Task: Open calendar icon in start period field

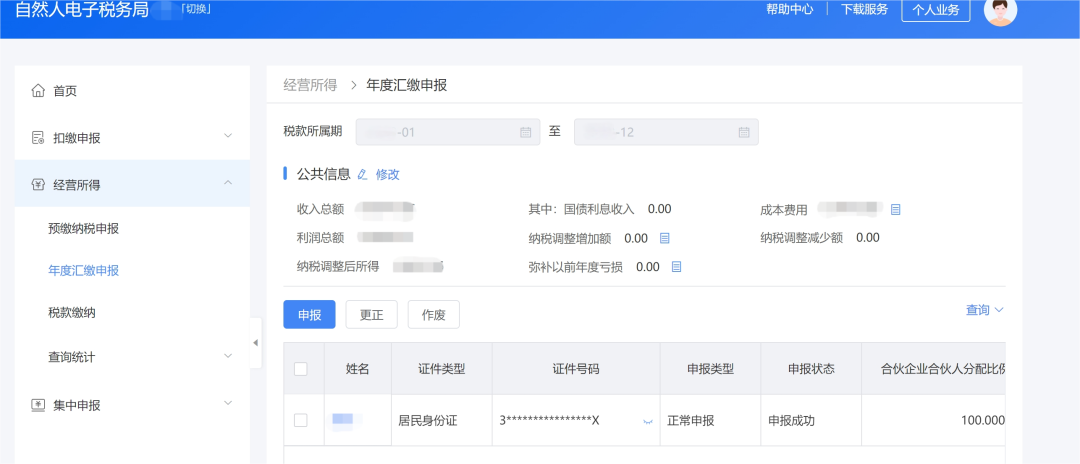Action: tap(525, 132)
